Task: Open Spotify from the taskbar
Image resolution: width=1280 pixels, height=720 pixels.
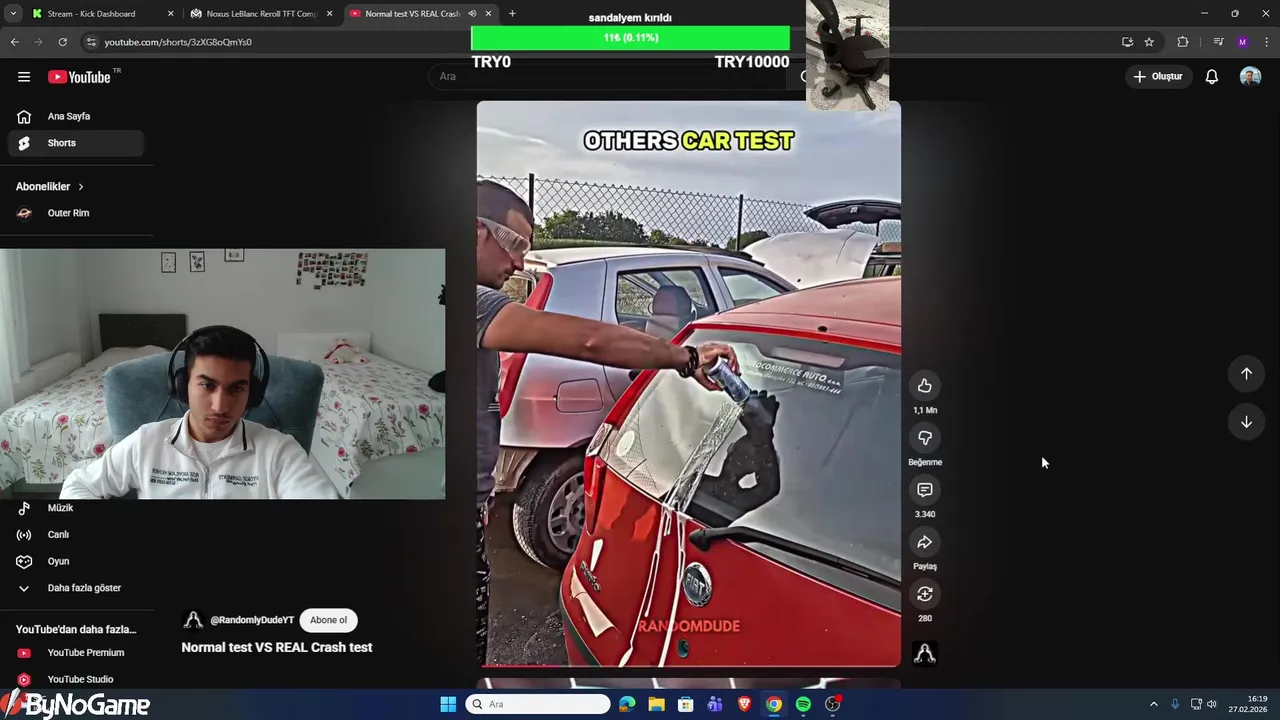Action: click(x=803, y=704)
